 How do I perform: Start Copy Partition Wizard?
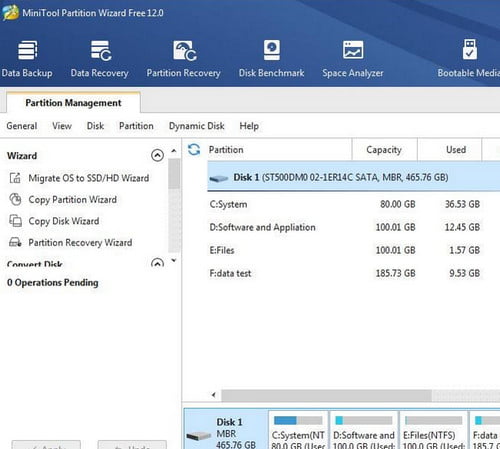coord(73,199)
